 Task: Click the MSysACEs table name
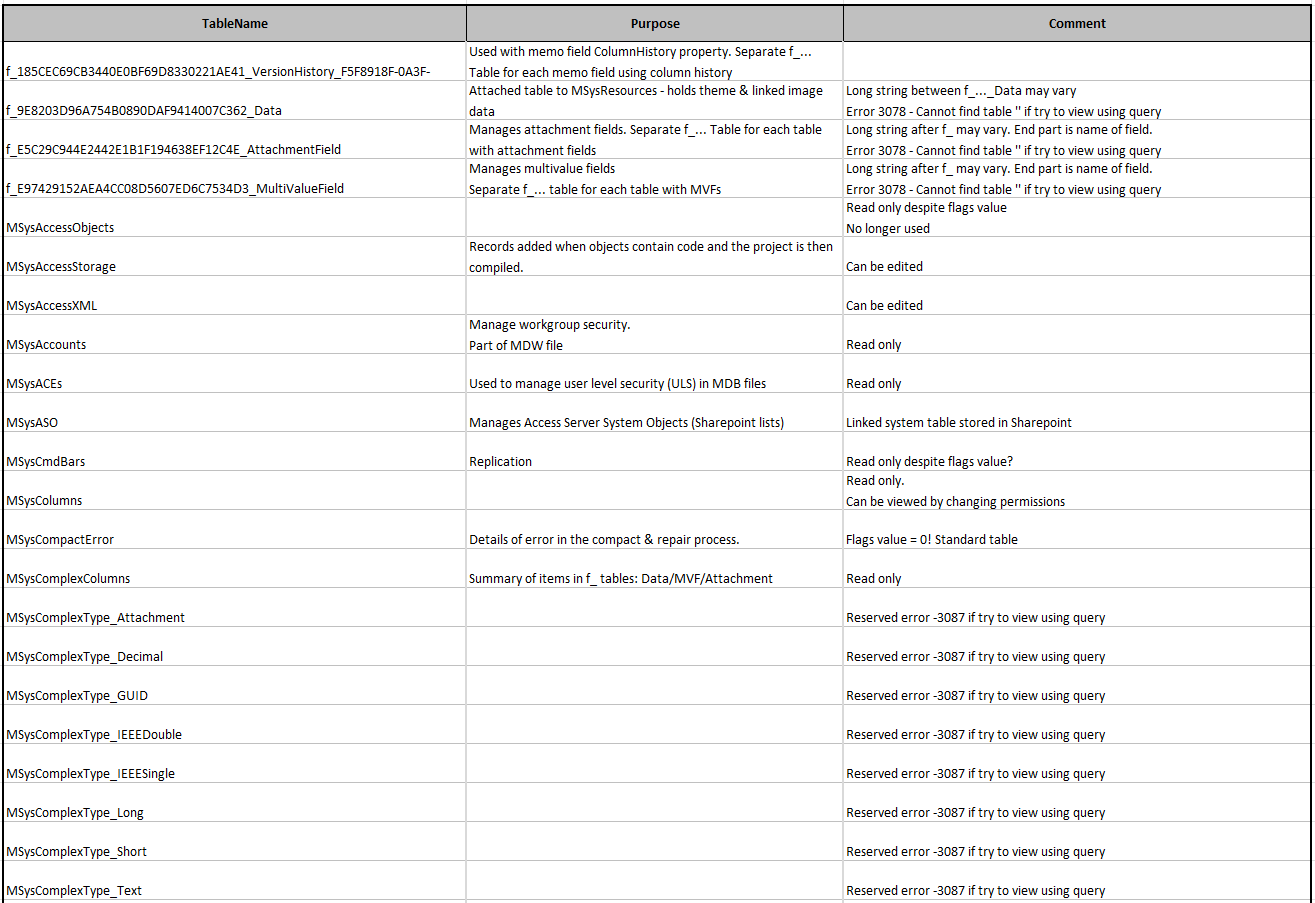[x=234, y=374]
